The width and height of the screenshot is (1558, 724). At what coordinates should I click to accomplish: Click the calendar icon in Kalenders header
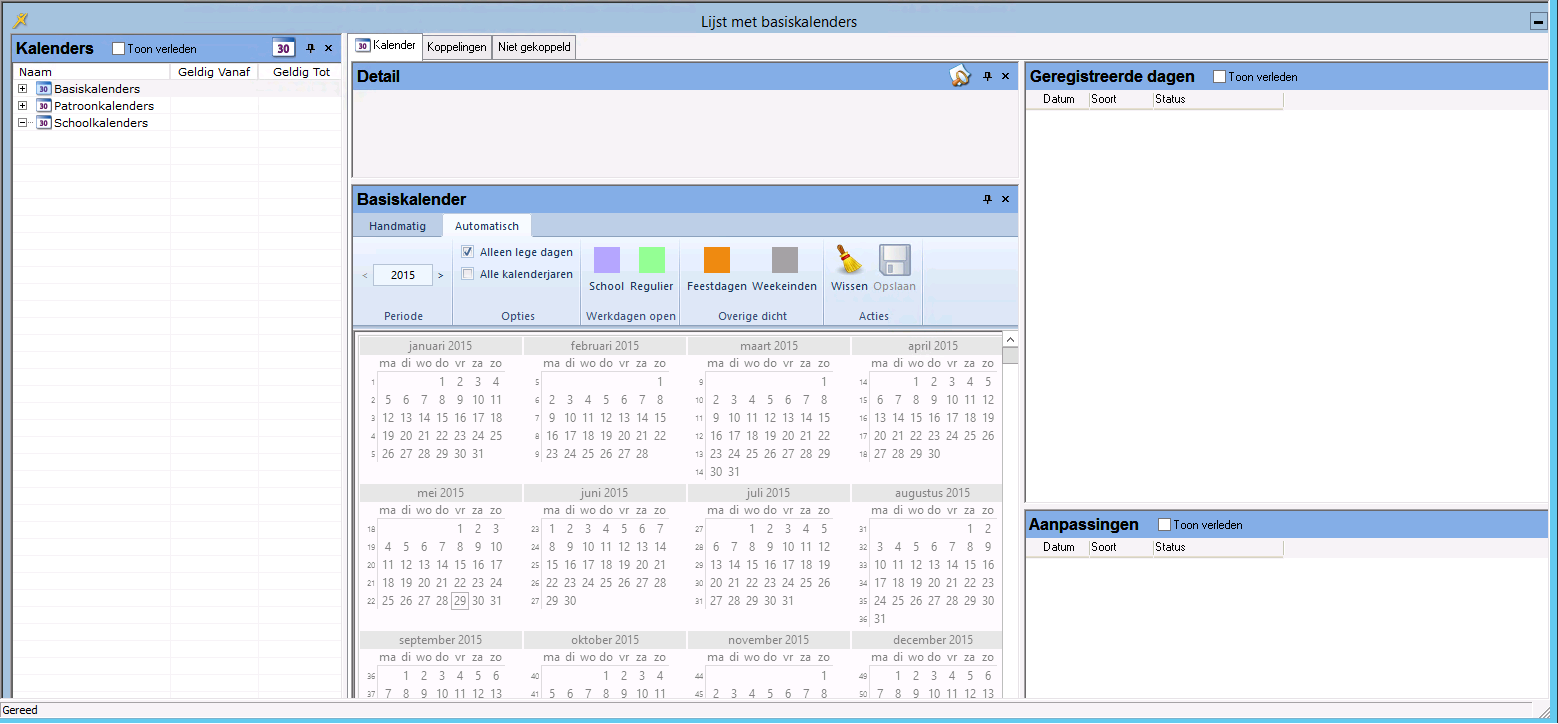coord(284,48)
